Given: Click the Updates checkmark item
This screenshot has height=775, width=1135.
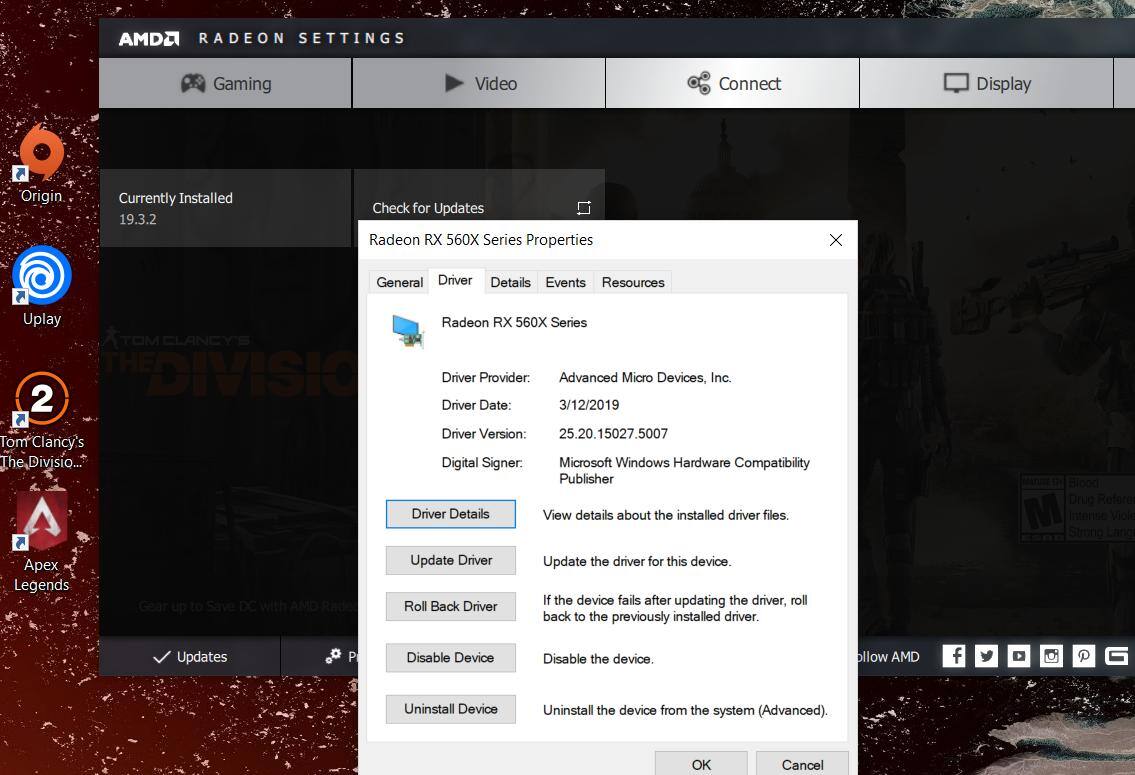Looking at the screenshot, I should pos(190,656).
